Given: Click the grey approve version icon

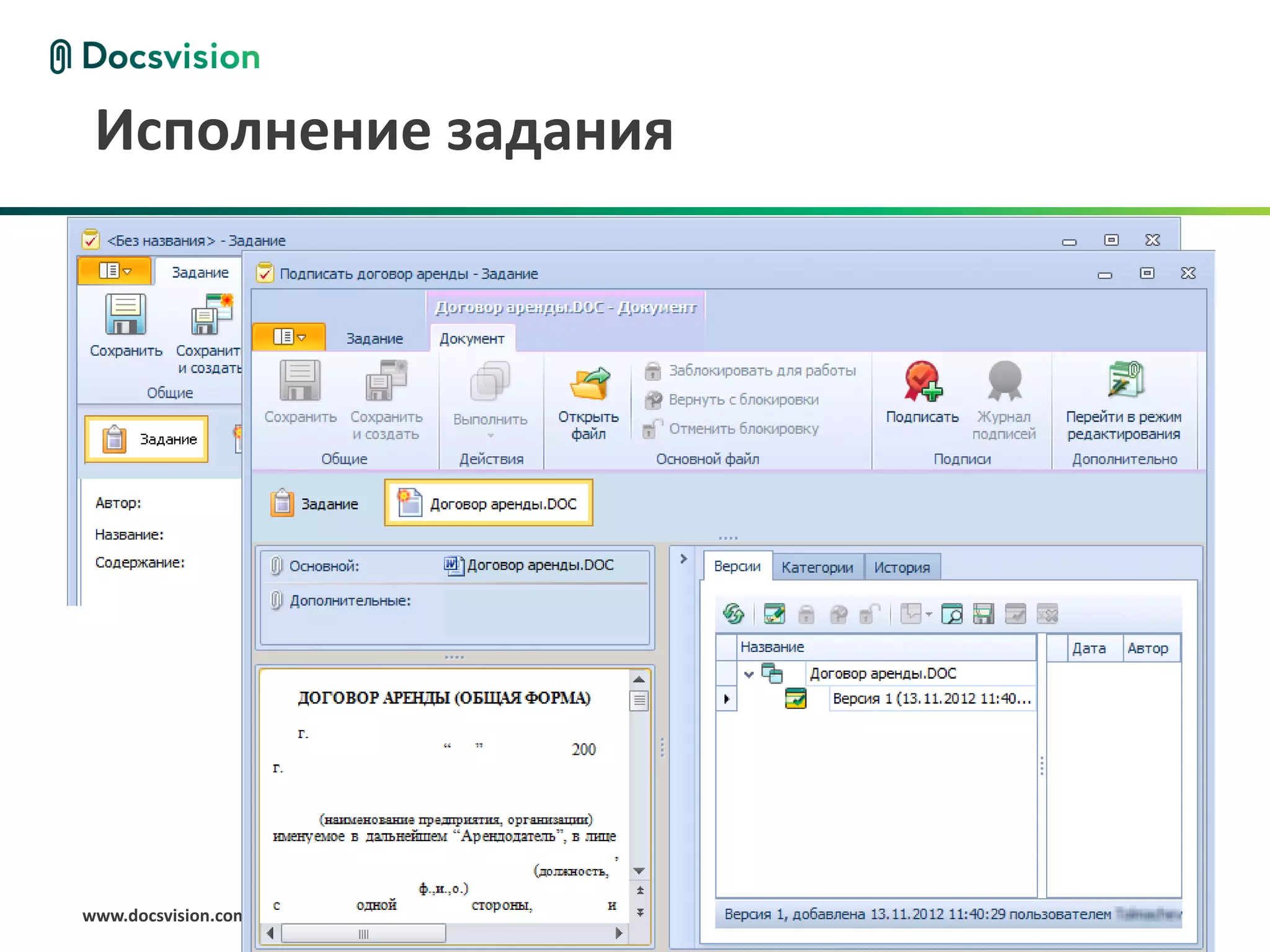Looking at the screenshot, I should [x=1015, y=614].
